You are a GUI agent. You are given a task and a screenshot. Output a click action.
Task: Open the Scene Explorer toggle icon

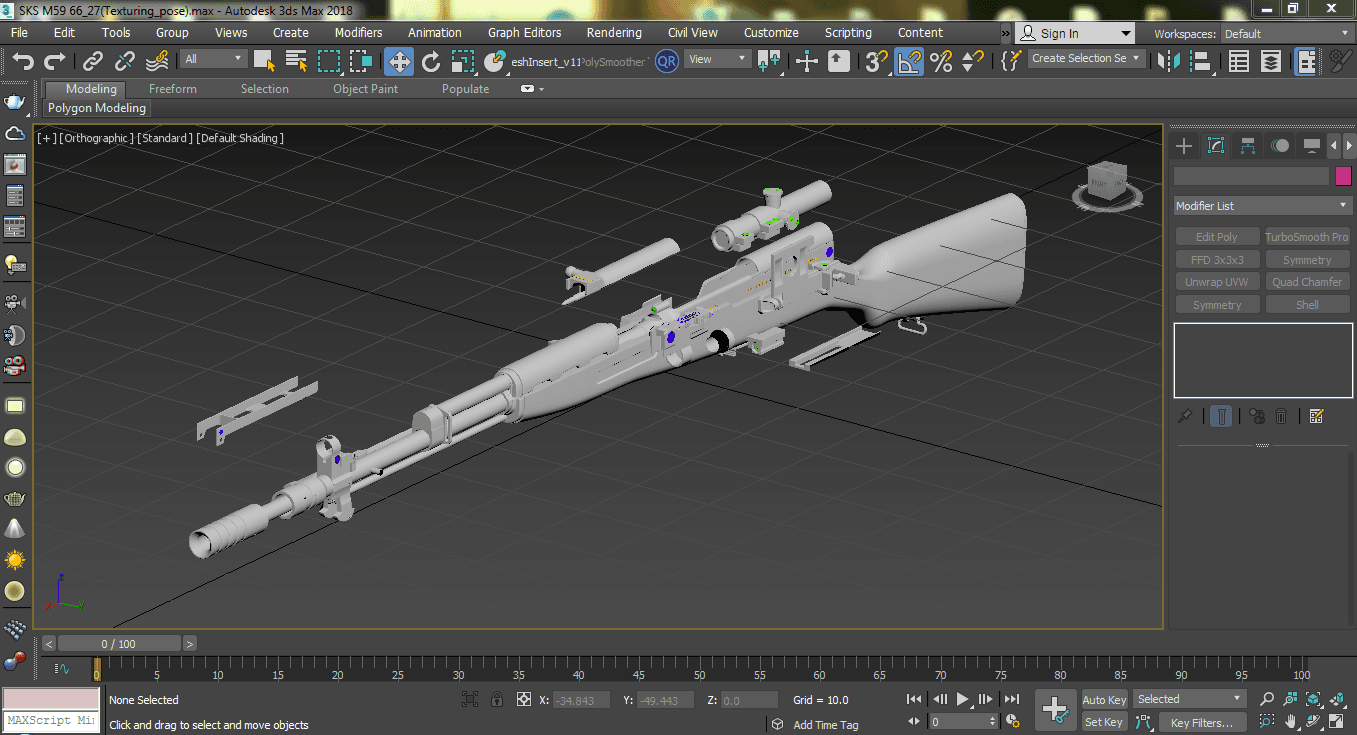coord(1239,62)
